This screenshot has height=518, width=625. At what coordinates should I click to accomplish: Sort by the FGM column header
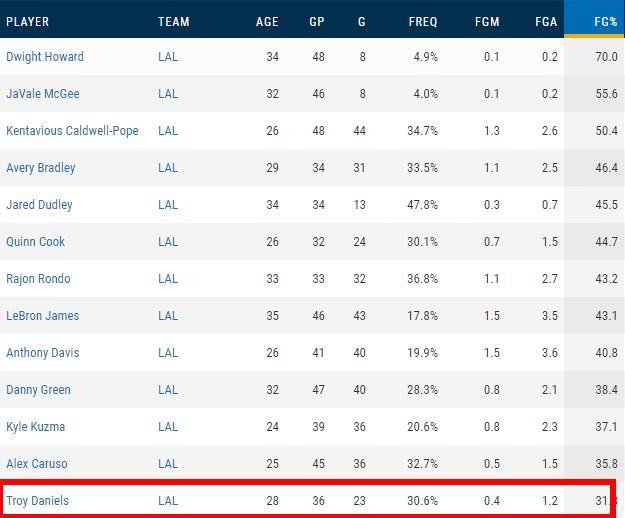click(487, 22)
